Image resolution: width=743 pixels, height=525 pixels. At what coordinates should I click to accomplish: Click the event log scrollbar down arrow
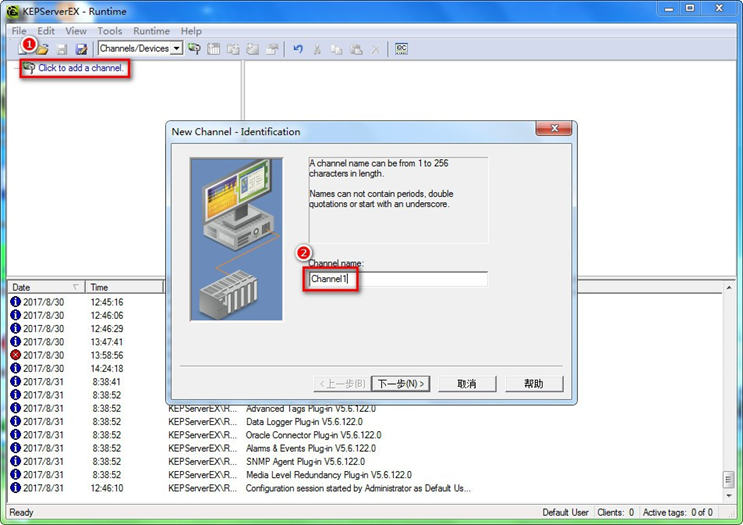[x=729, y=496]
